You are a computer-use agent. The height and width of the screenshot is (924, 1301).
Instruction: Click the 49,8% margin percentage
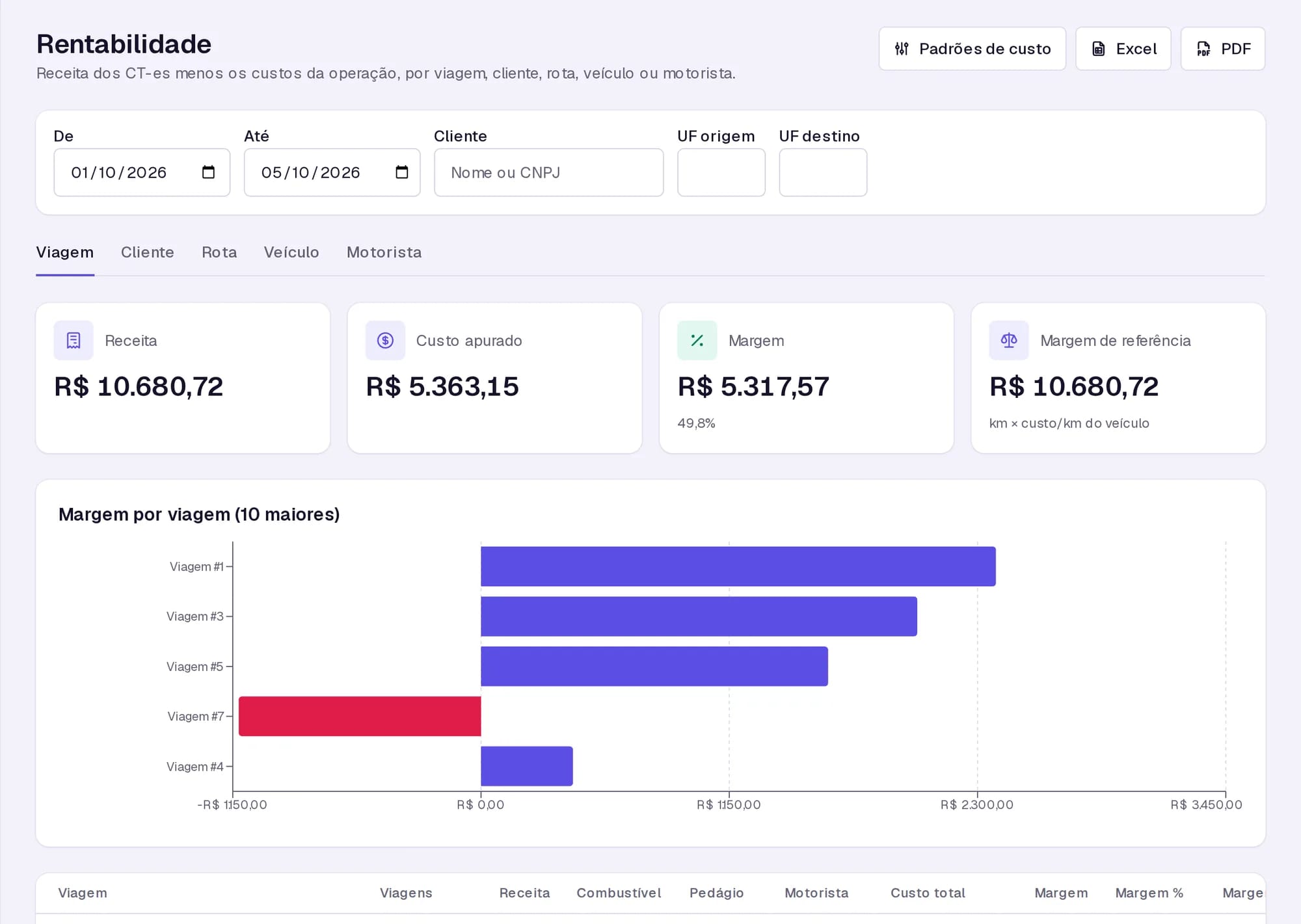pyautogui.click(x=697, y=423)
